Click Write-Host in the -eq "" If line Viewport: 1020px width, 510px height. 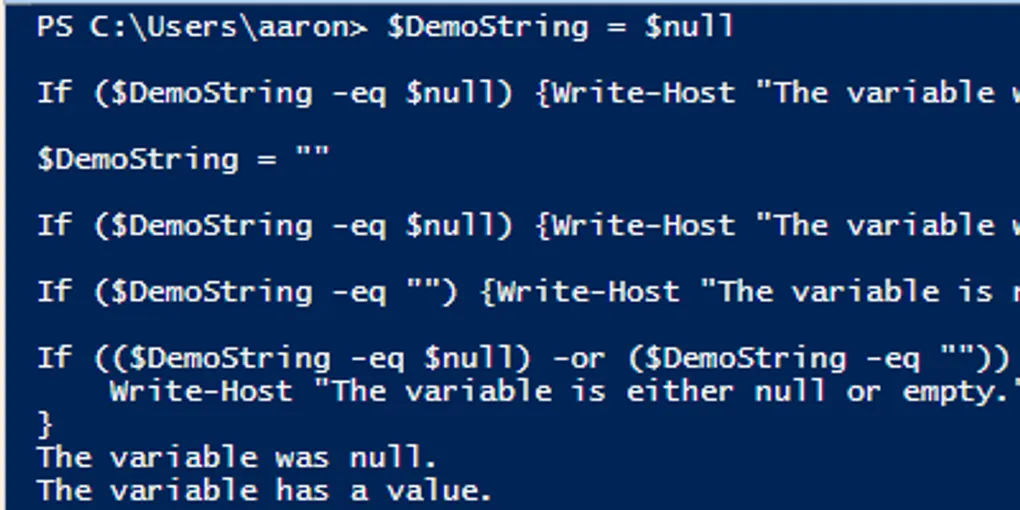click(588, 291)
